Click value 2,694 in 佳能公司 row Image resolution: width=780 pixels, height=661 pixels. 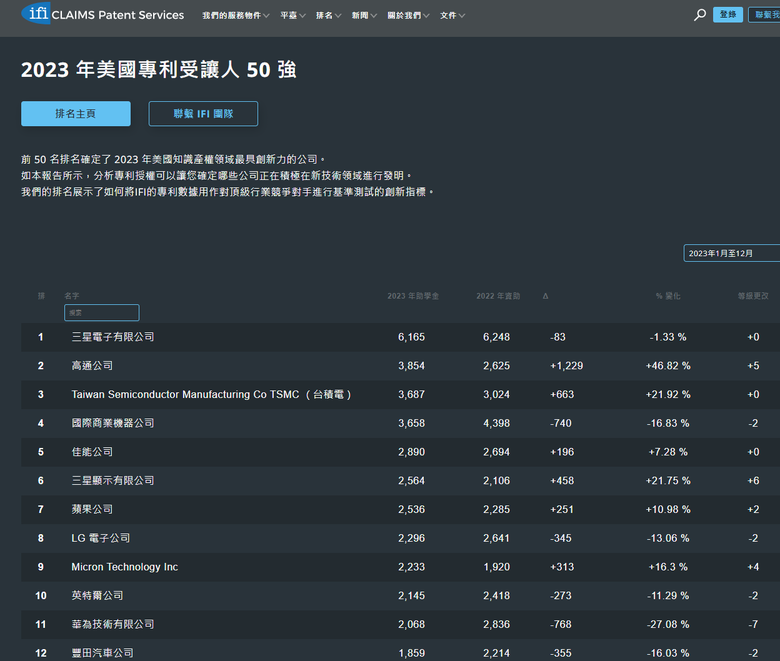click(496, 452)
